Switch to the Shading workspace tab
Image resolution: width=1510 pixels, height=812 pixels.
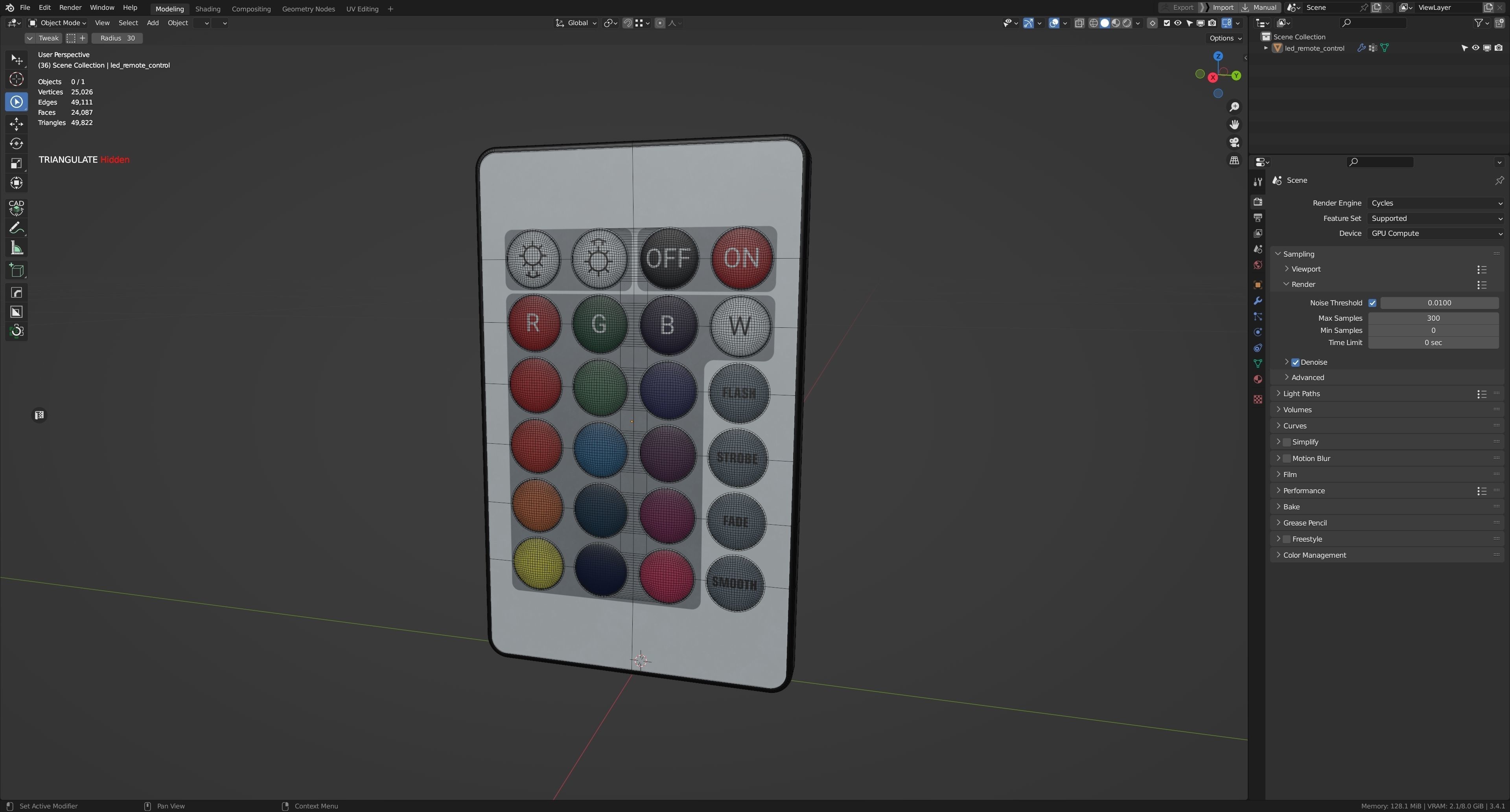coord(208,9)
